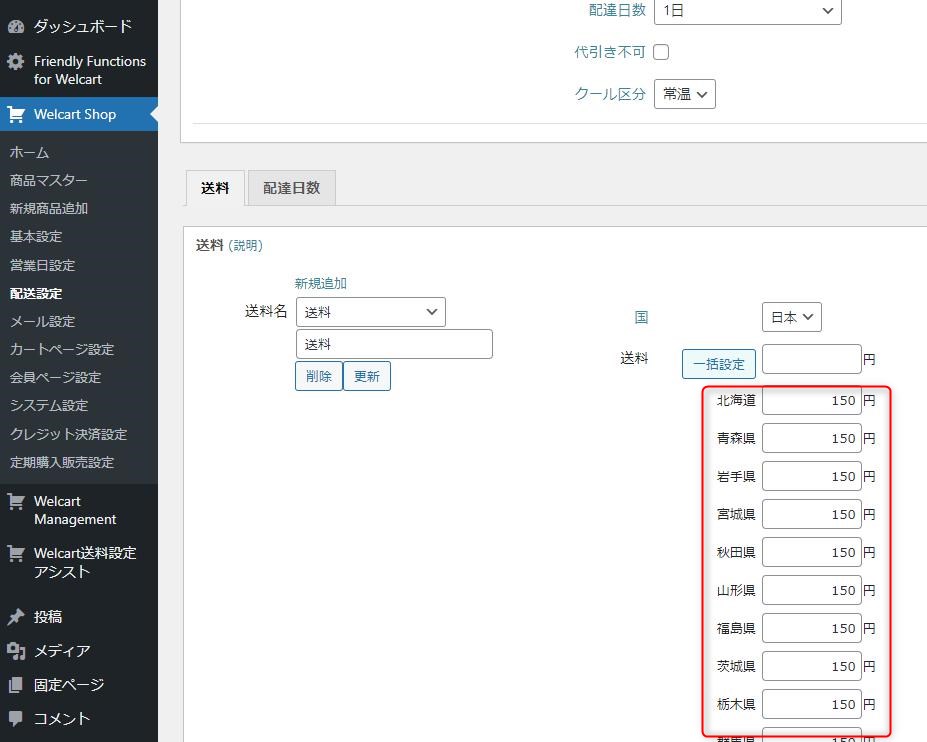Open the 国 dropdown showing 日本
This screenshot has height=742, width=927.
[x=791, y=317]
